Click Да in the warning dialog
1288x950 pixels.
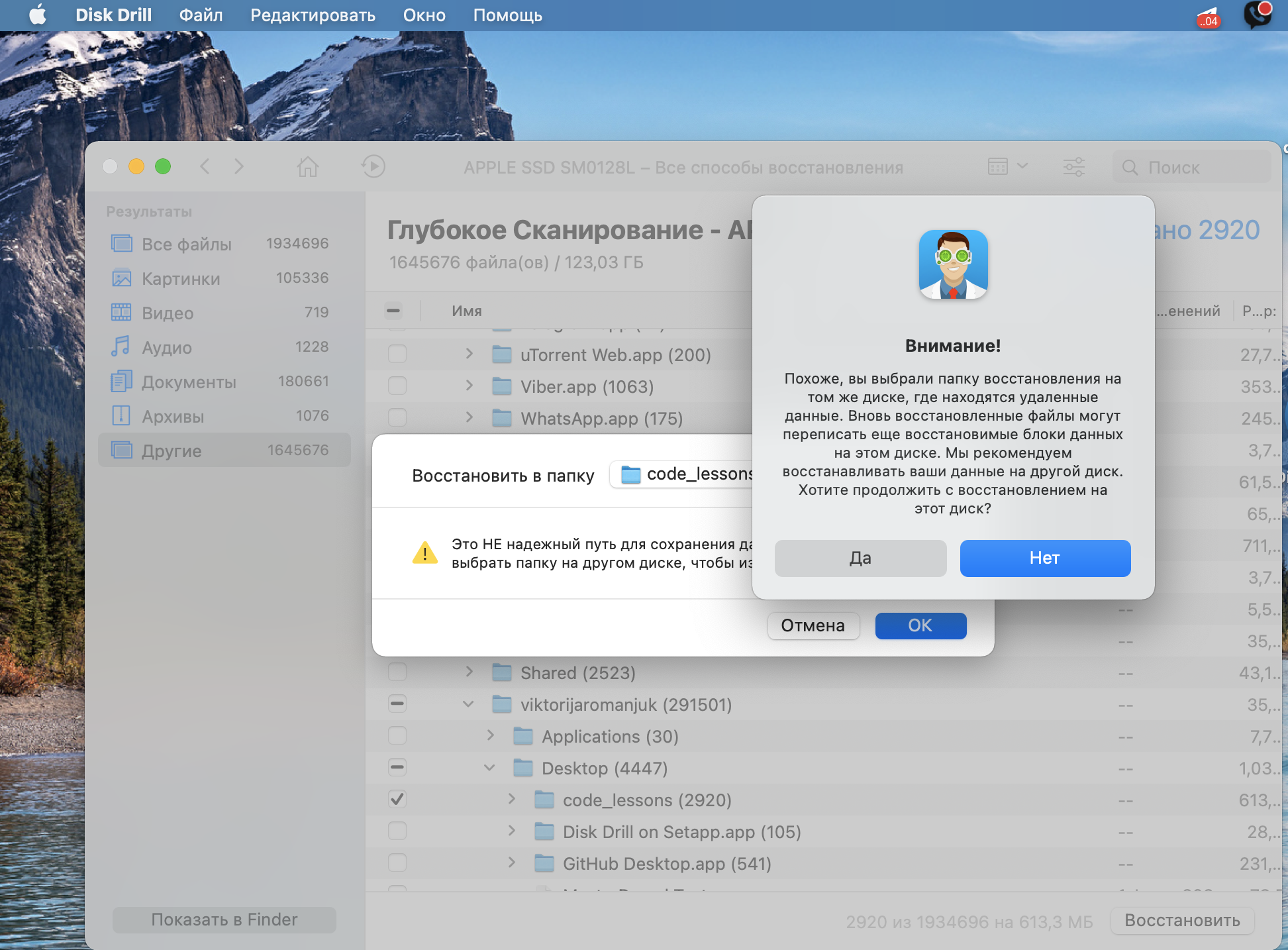point(860,558)
